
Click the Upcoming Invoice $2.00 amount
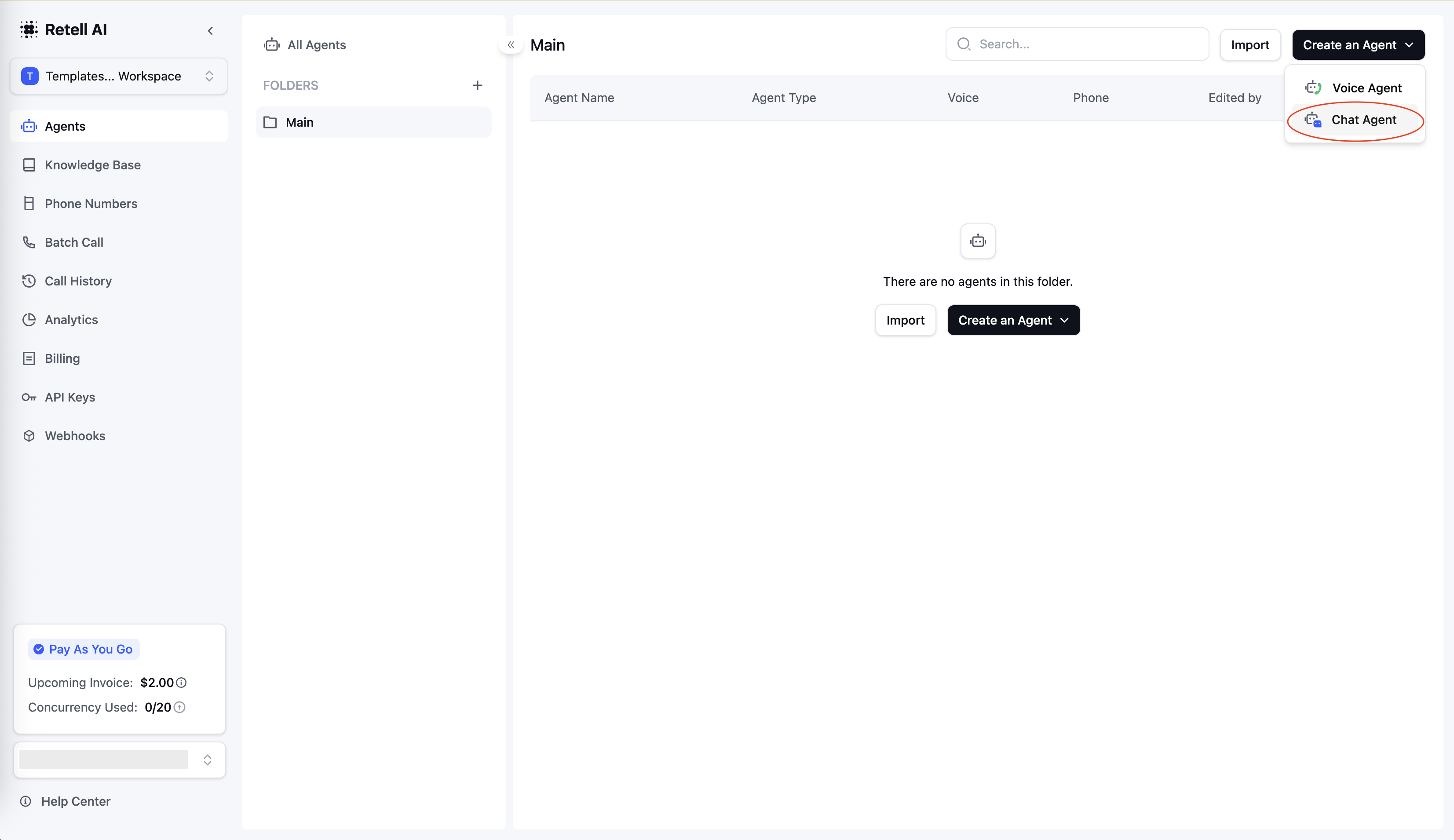click(157, 683)
